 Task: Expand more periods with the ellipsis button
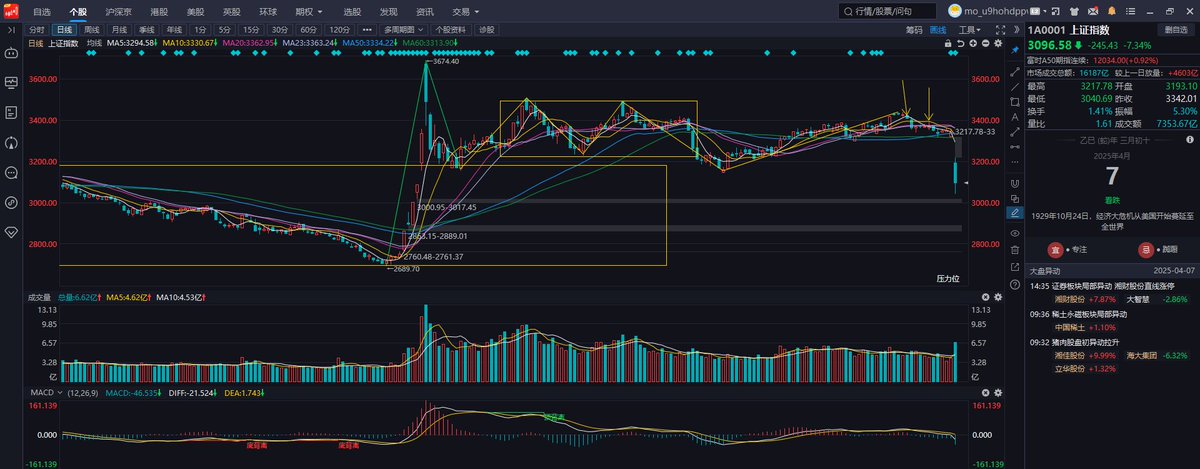tap(368, 31)
